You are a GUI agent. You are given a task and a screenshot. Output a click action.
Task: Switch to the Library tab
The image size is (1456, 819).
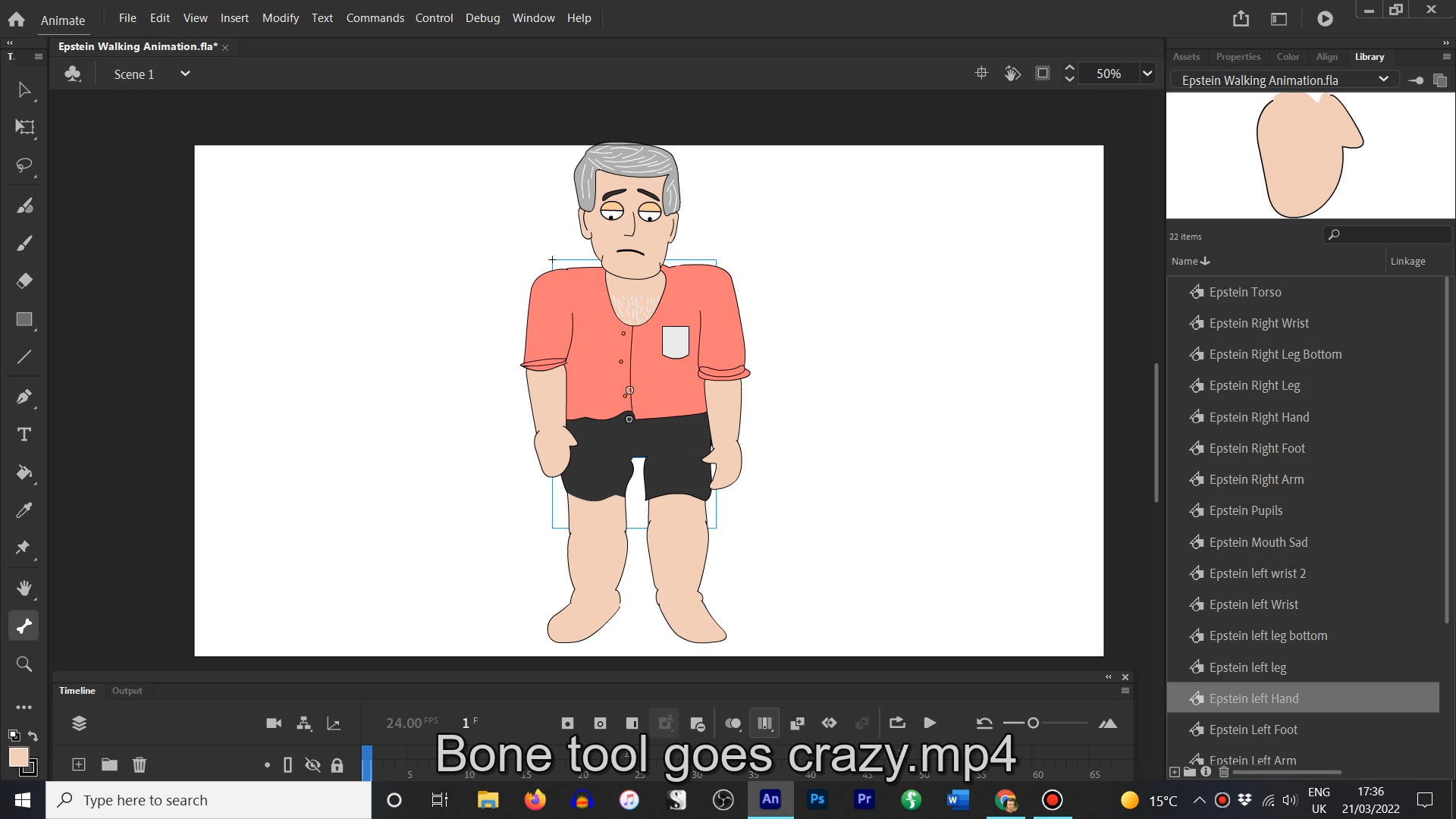[x=1370, y=56]
